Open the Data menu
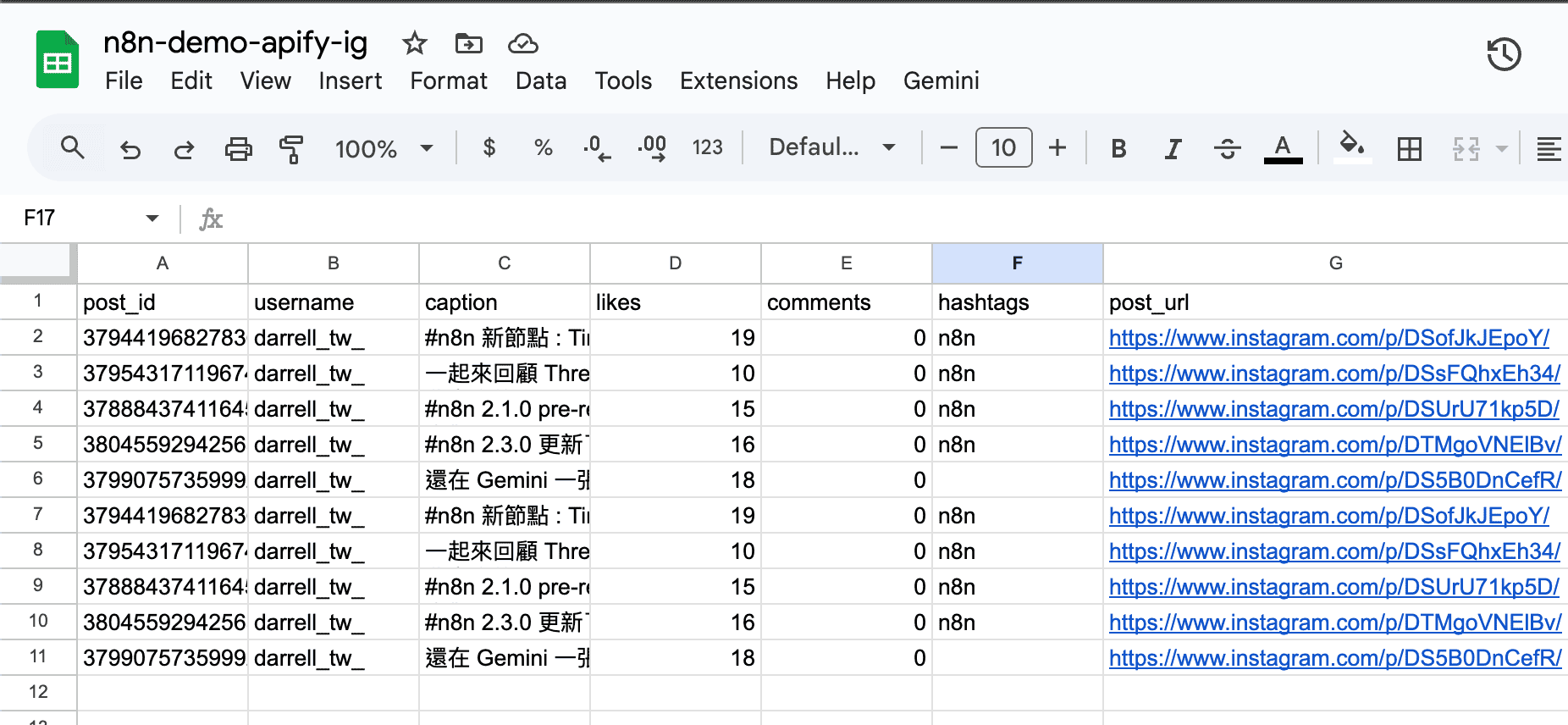 tap(541, 81)
